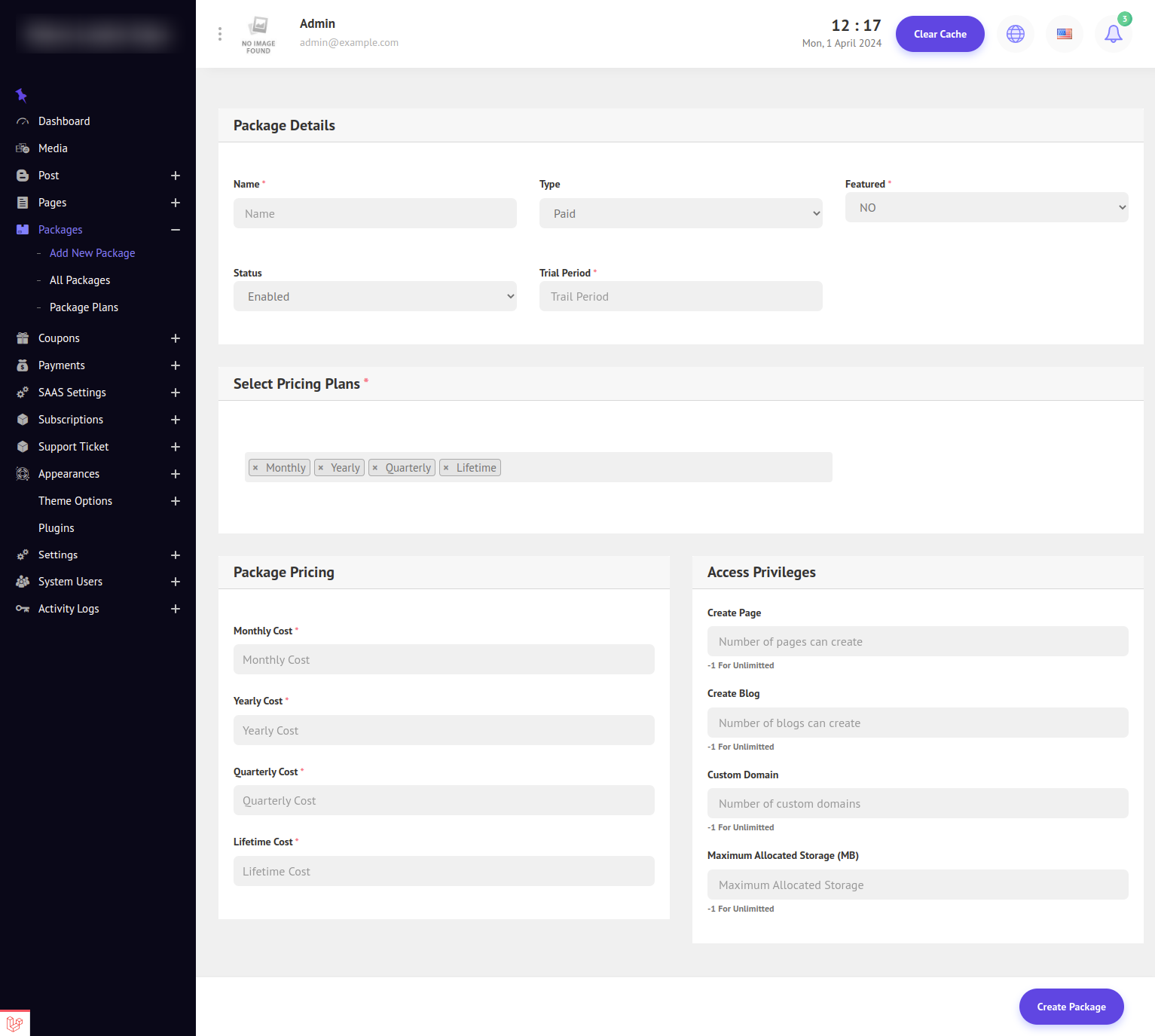Screen dimensions: 1155x1036
Task: Open the notification bell
Action: [1113, 34]
